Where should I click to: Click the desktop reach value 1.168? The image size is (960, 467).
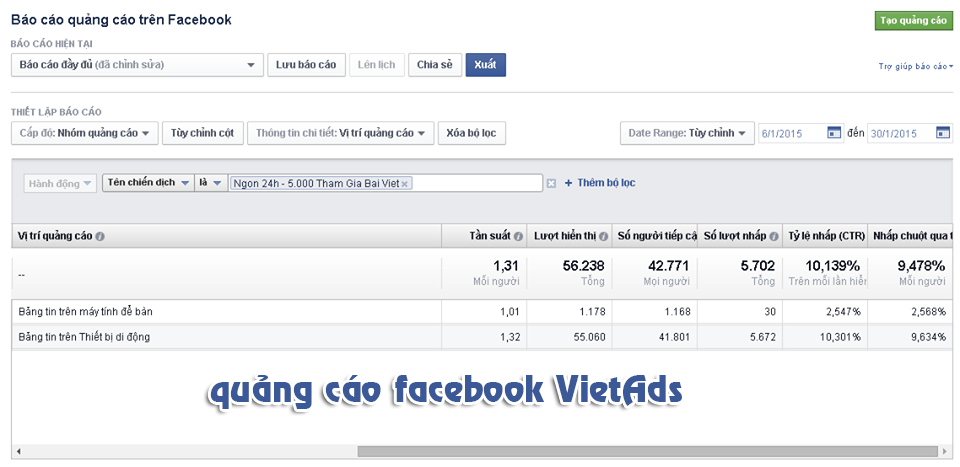click(677, 312)
